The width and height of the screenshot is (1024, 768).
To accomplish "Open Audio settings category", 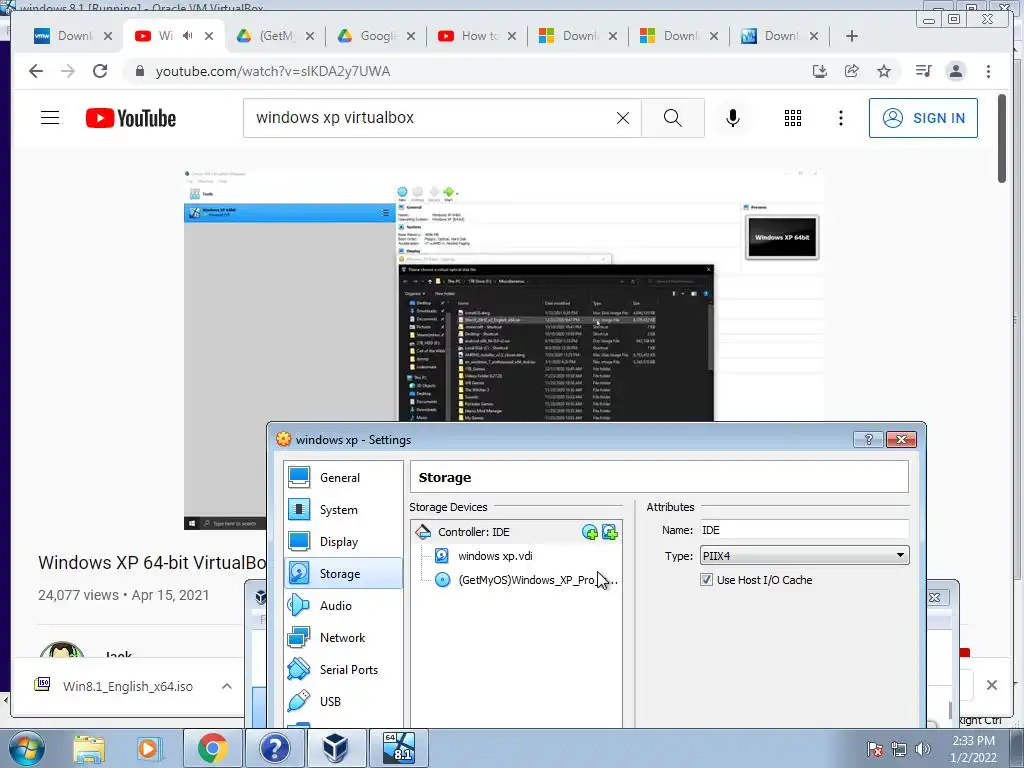I will coord(344,605).
